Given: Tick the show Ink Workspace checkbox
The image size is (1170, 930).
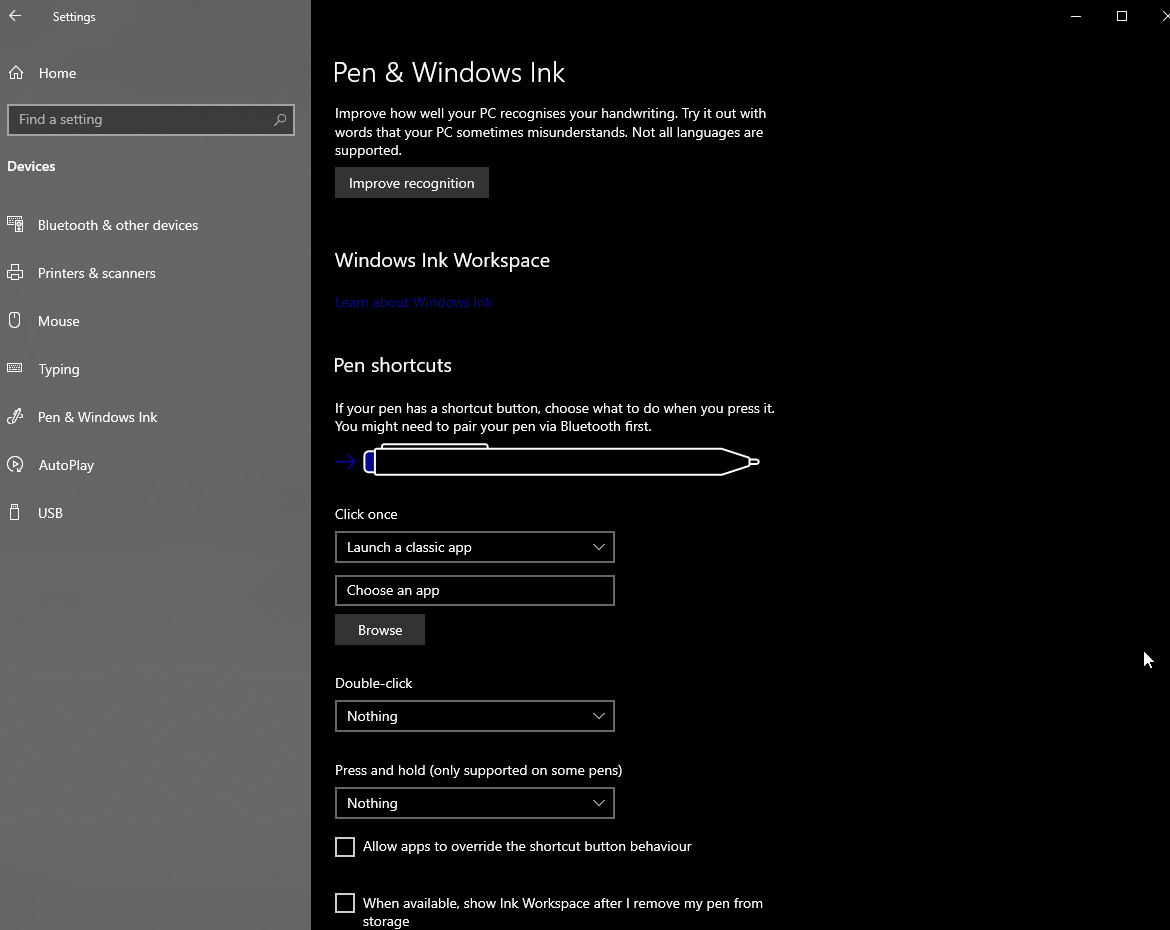Looking at the screenshot, I should click(x=345, y=904).
